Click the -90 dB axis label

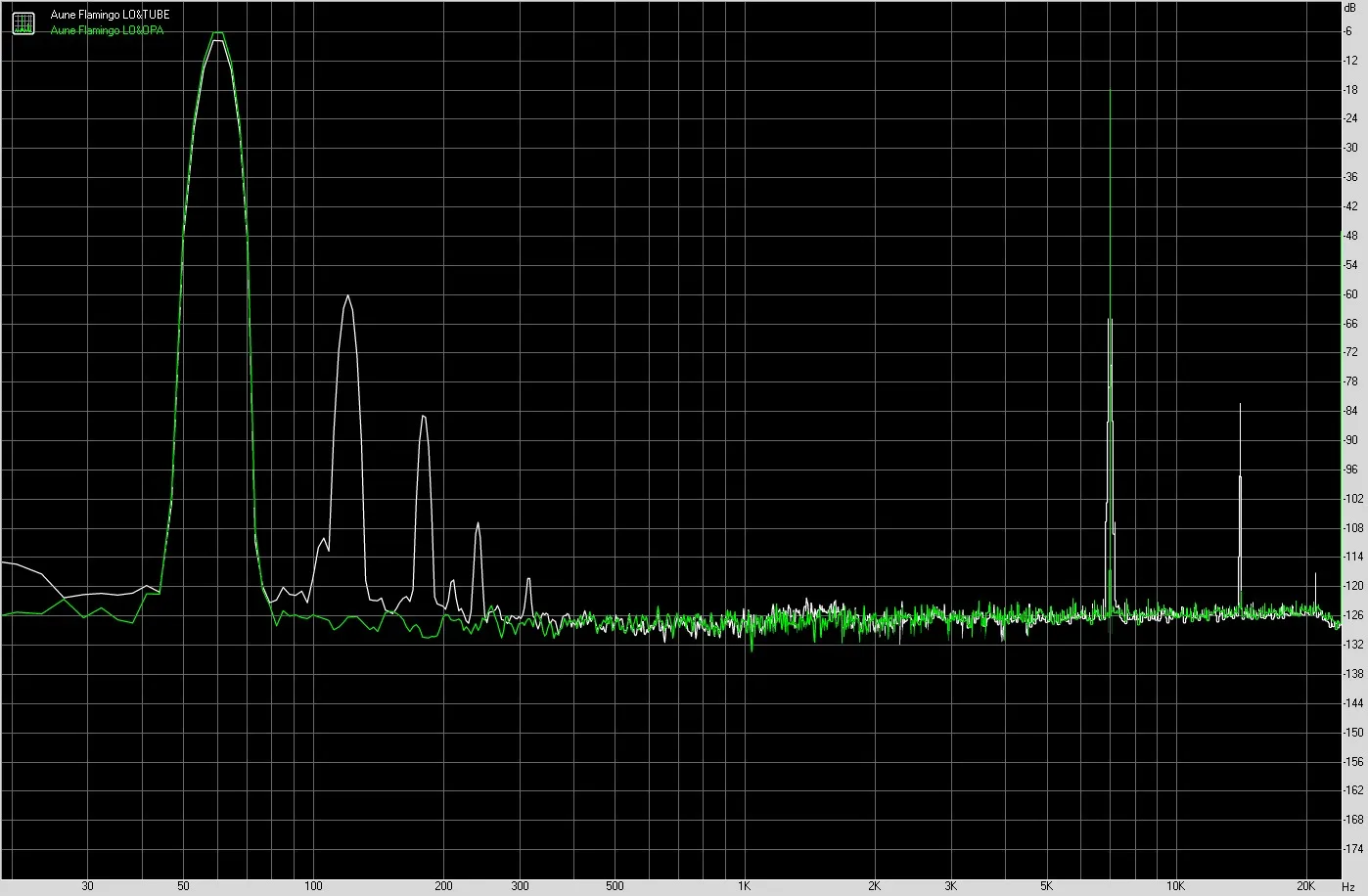click(x=1350, y=440)
